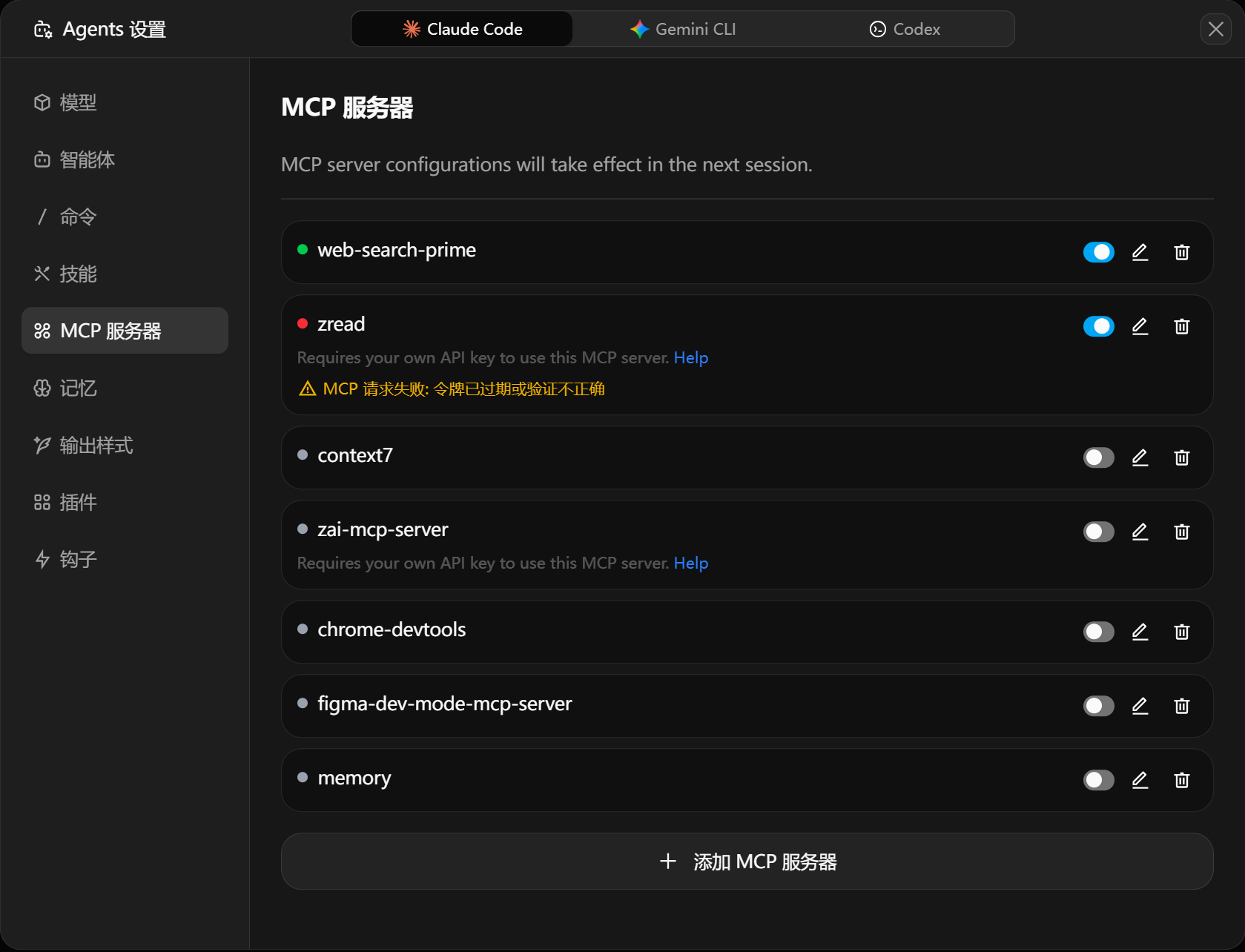Switch on the memory server toggle

pos(1098,780)
